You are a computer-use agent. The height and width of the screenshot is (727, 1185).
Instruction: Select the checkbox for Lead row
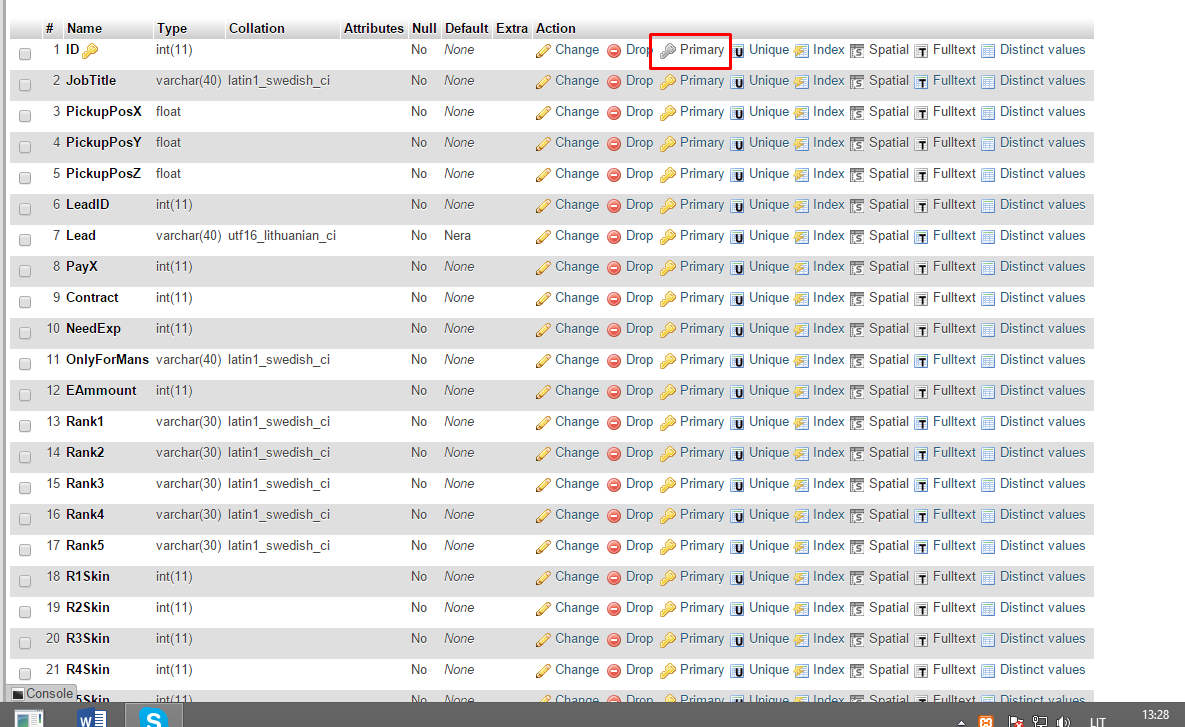click(x=25, y=240)
